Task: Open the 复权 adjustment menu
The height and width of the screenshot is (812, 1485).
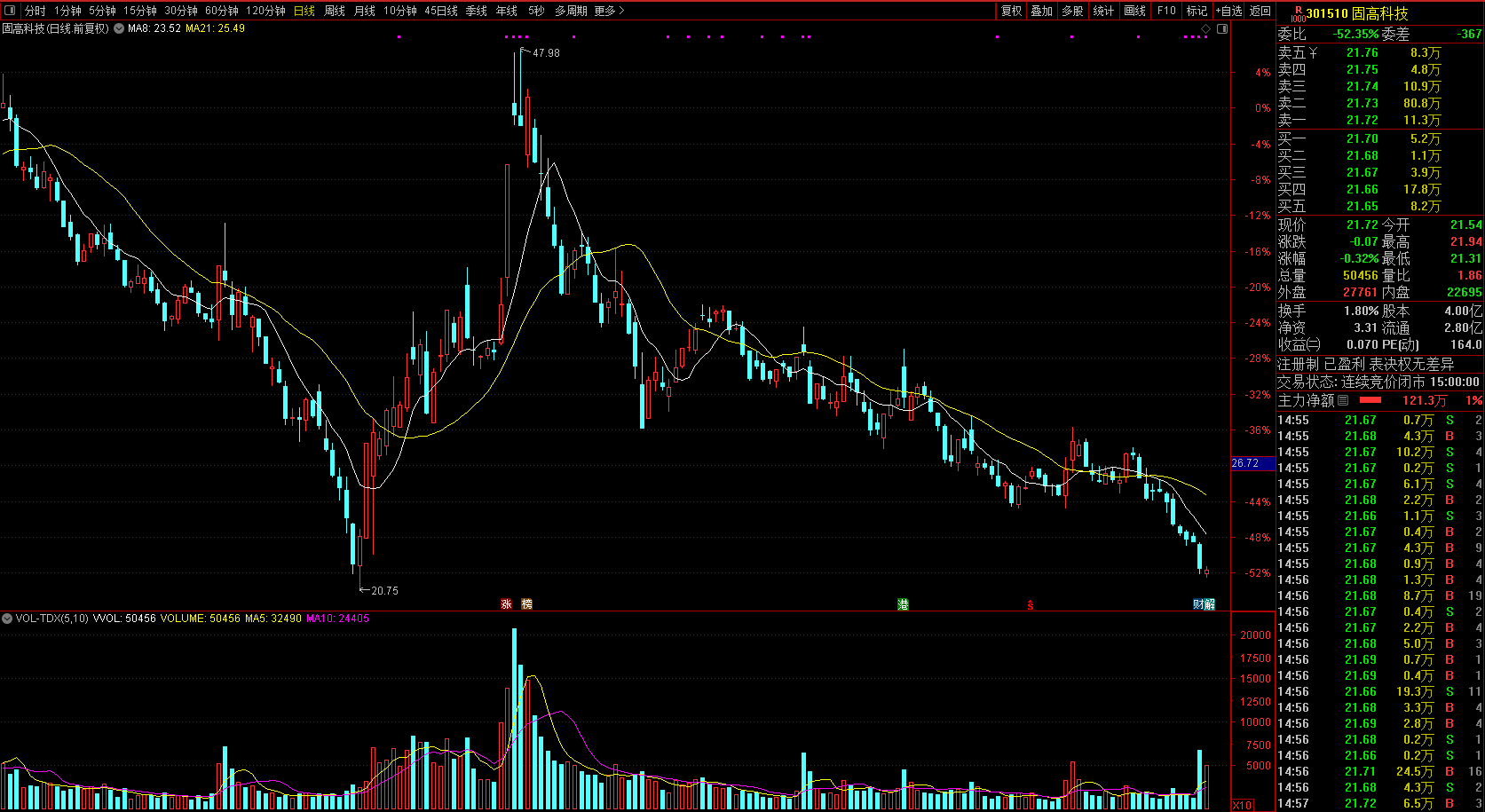Action: point(1012,11)
